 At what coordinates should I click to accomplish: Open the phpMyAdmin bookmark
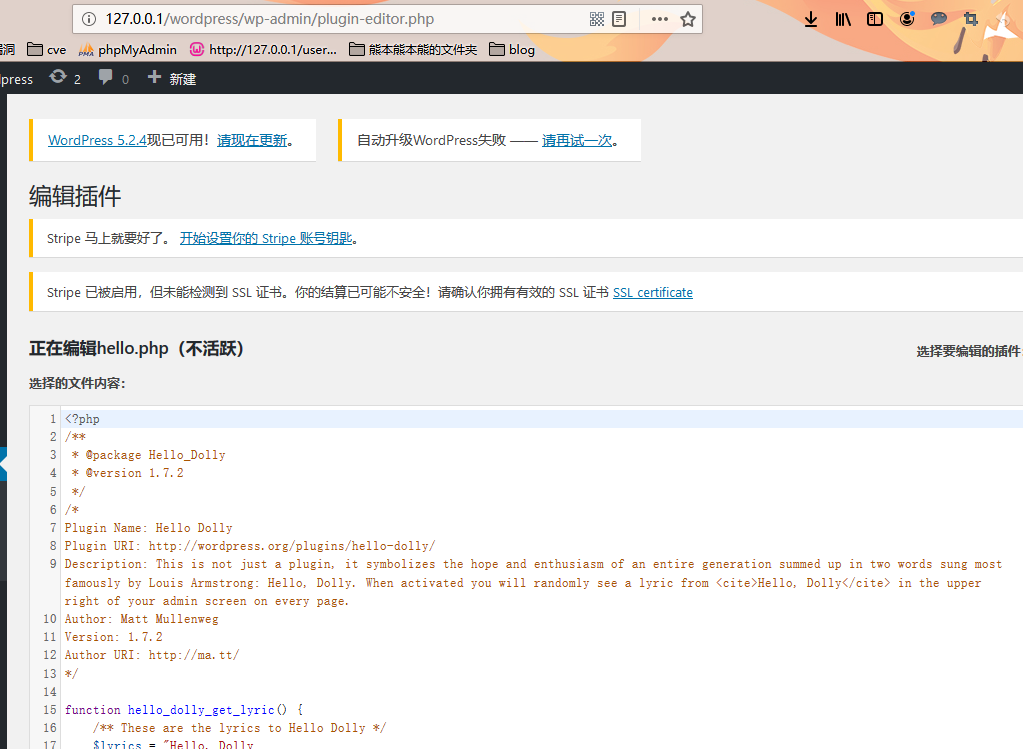coord(127,50)
